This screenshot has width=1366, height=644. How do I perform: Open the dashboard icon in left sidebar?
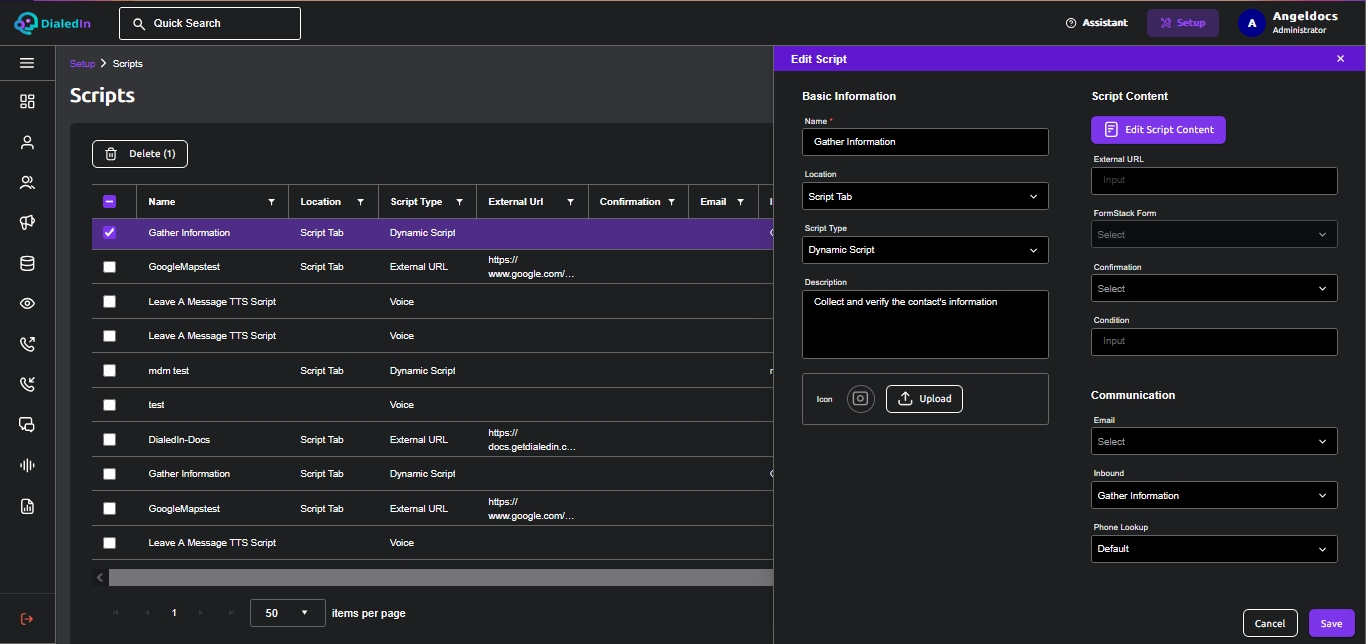(27, 101)
